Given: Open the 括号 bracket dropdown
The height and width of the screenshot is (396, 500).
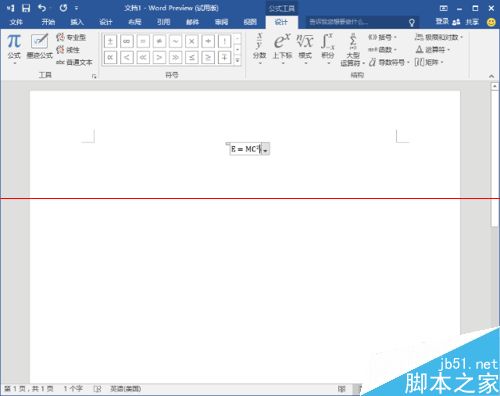Looking at the screenshot, I should click(x=382, y=37).
